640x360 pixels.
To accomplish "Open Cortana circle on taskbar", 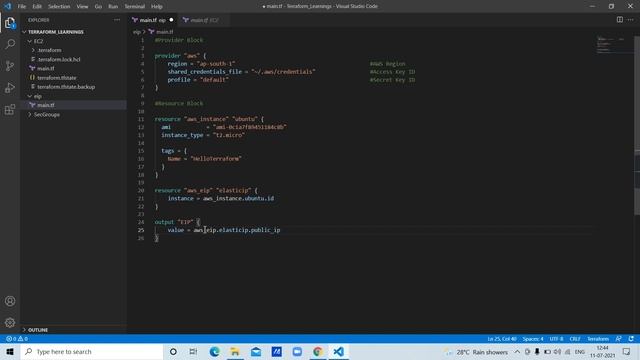I will (173, 351).
